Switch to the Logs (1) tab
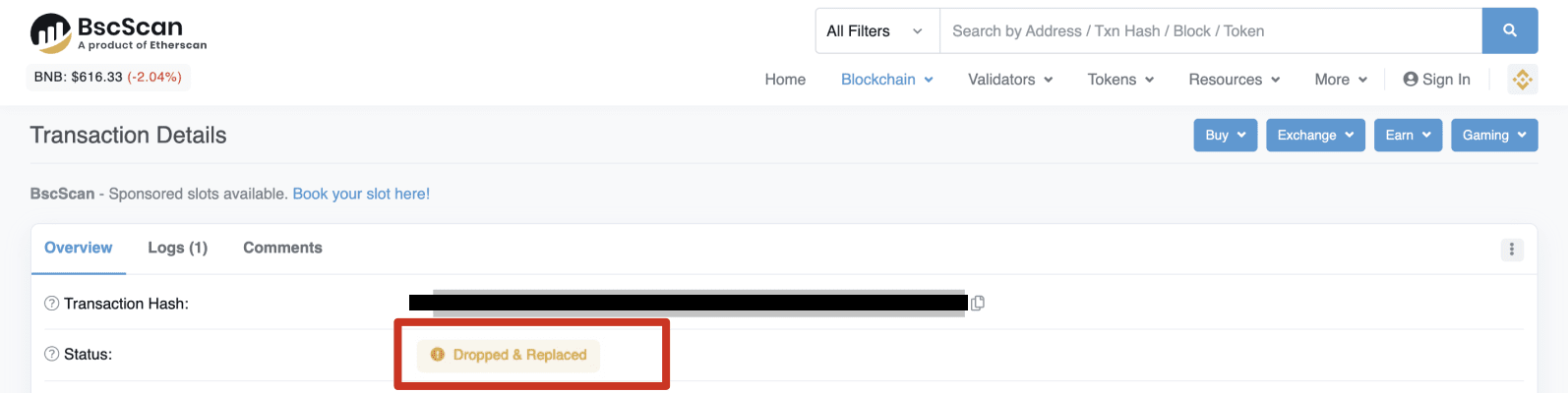The width and height of the screenshot is (1568, 393). point(178,248)
